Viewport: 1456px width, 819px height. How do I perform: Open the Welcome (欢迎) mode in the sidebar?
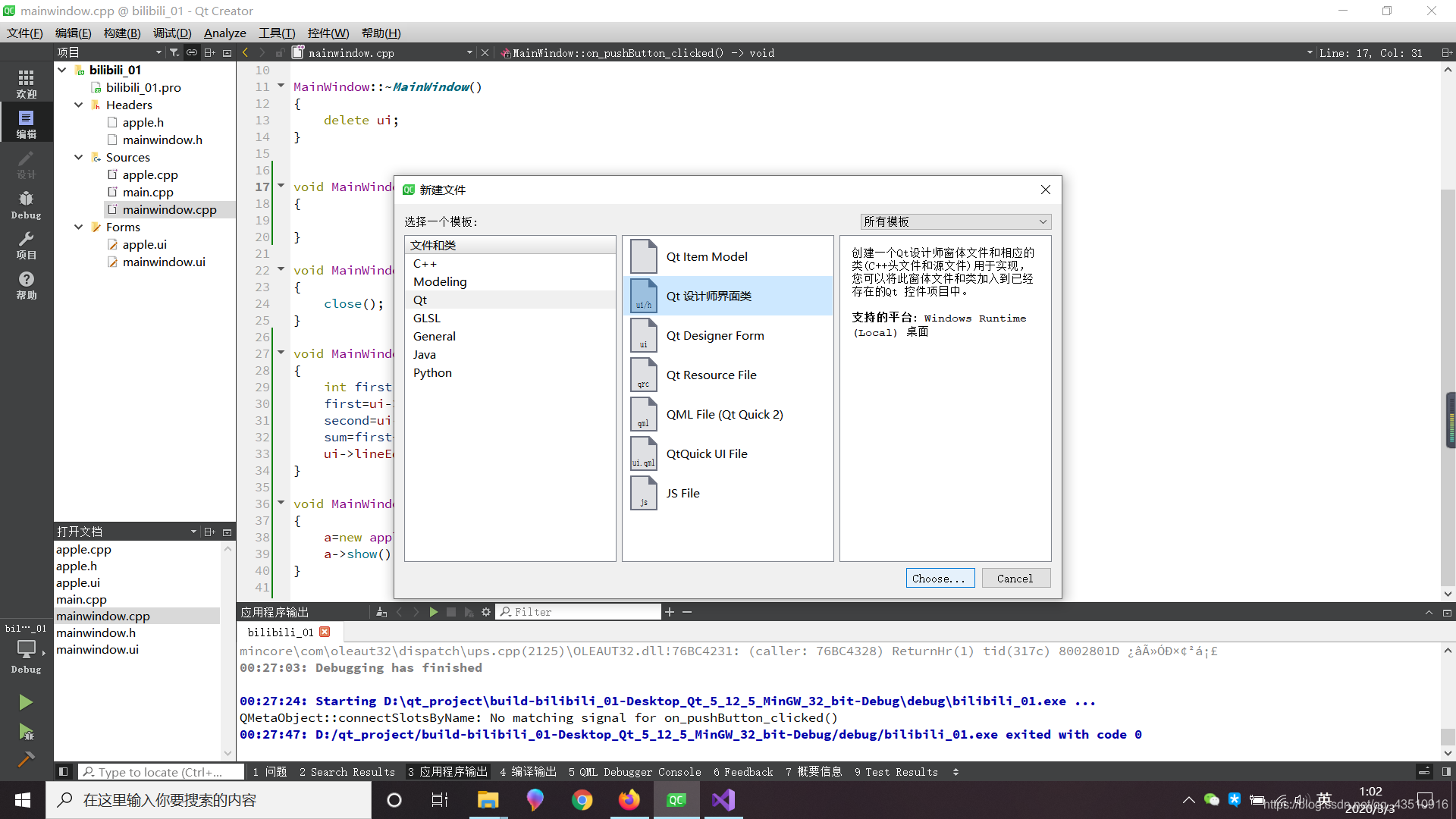click(x=26, y=83)
